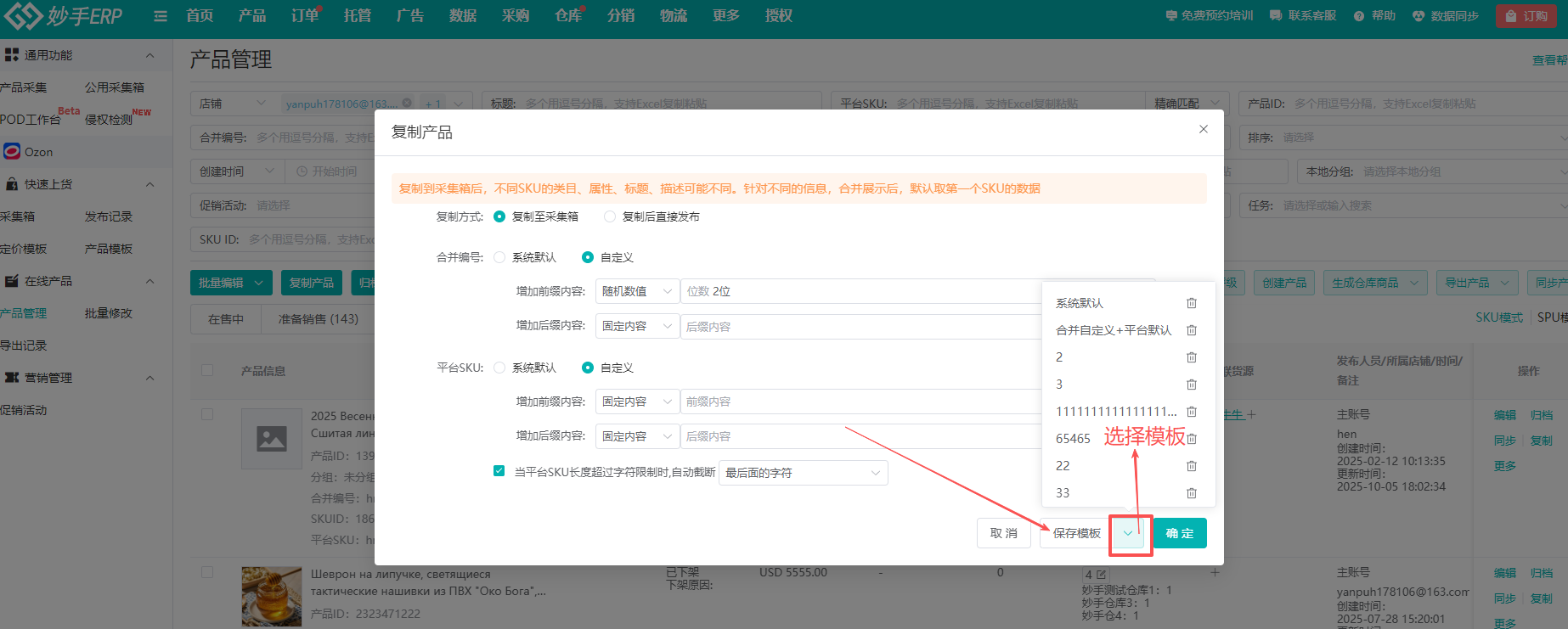Click the 取消 cancel button
The height and width of the screenshot is (629, 1568).
tap(1003, 533)
